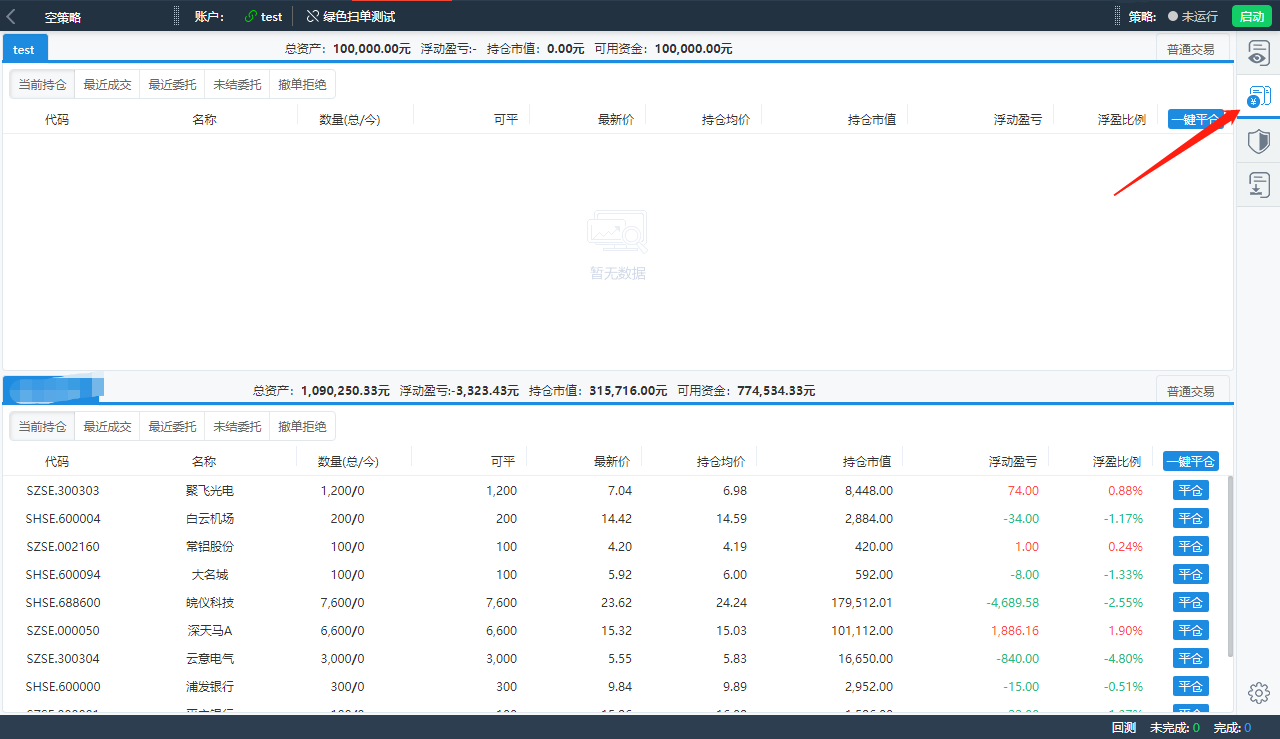Click percentage -4.80% for 云意电气
This screenshot has height=739, width=1280.
(1123, 659)
